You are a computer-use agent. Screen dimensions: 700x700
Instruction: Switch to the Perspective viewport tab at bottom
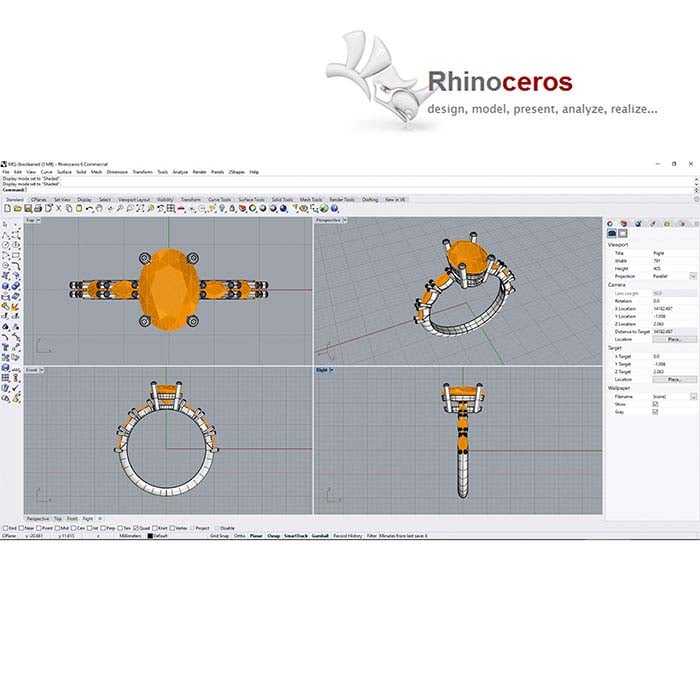pos(38,519)
